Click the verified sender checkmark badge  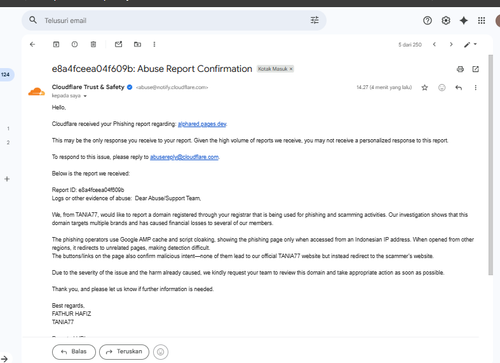click(130, 87)
